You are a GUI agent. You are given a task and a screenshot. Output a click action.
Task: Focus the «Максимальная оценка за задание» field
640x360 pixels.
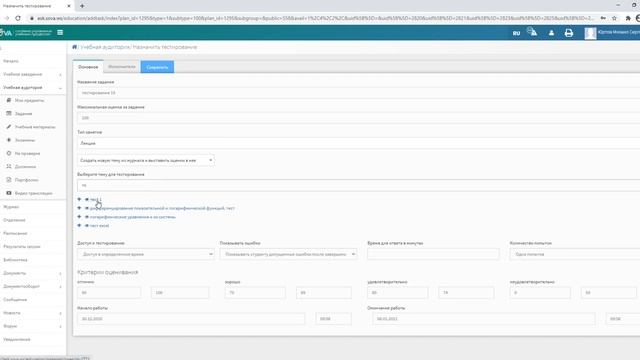358,118
